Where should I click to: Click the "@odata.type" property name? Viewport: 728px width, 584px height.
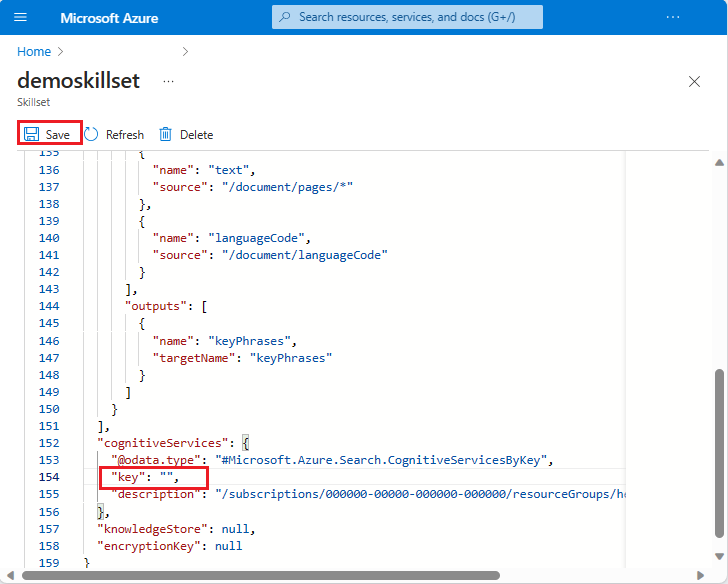(155, 460)
